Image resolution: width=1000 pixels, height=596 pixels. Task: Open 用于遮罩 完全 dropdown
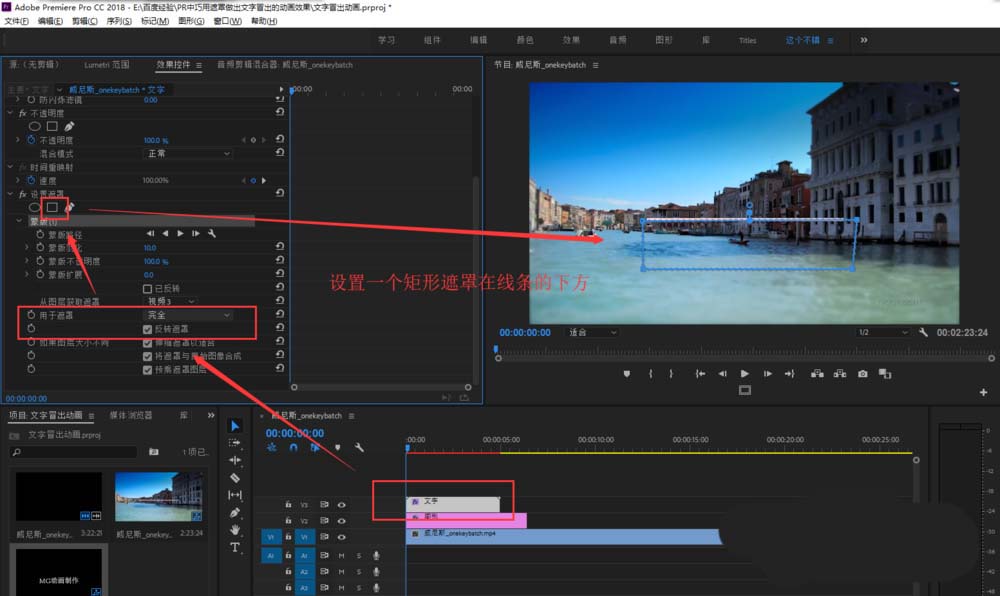pyautogui.click(x=188, y=315)
